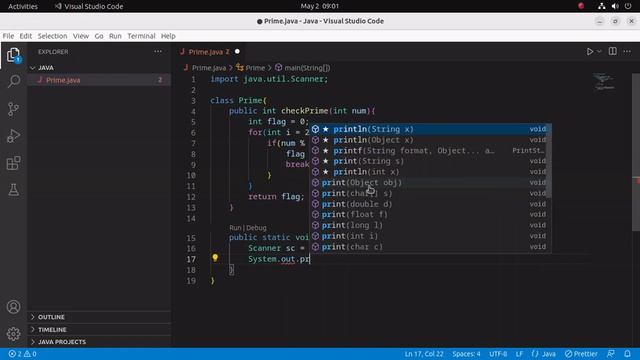Open system volume icon in top bar

click(x=615, y=6)
